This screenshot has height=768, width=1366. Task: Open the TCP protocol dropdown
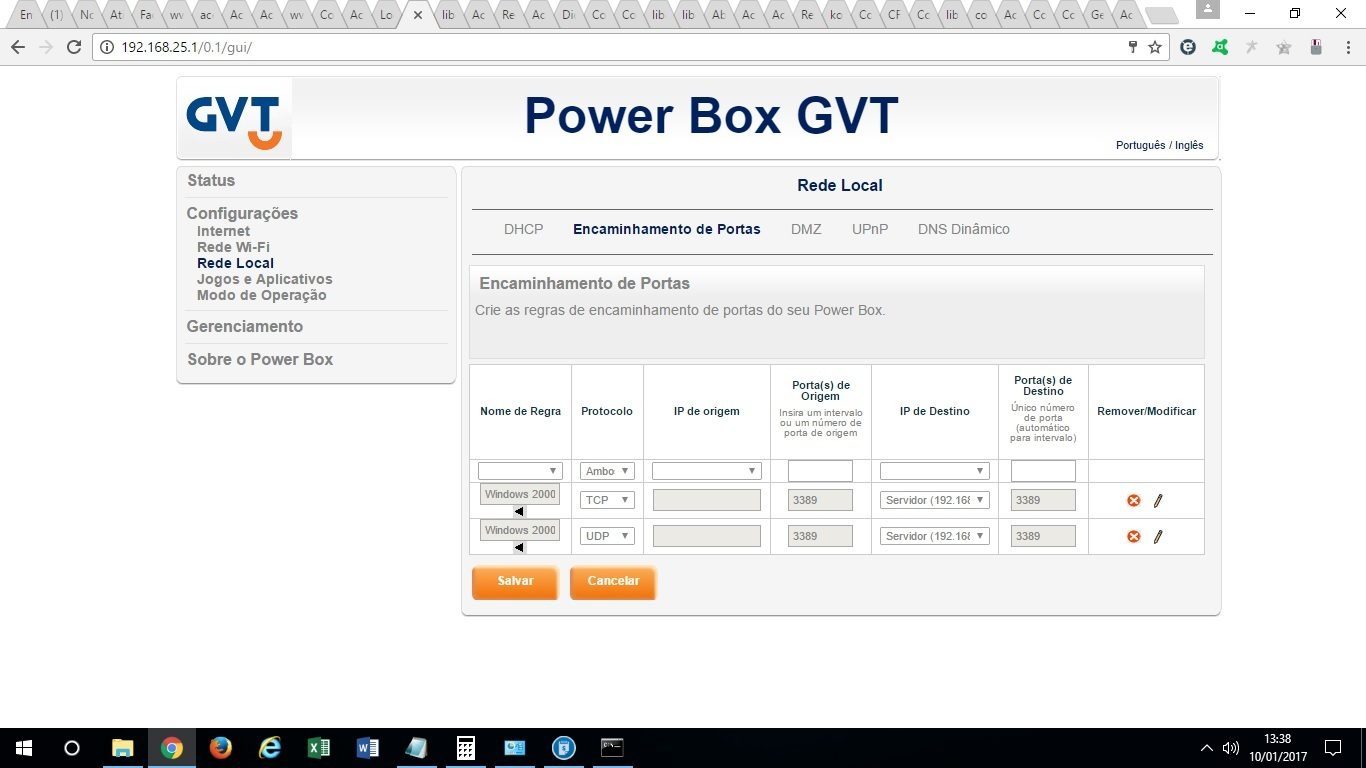pyautogui.click(x=607, y=500)
